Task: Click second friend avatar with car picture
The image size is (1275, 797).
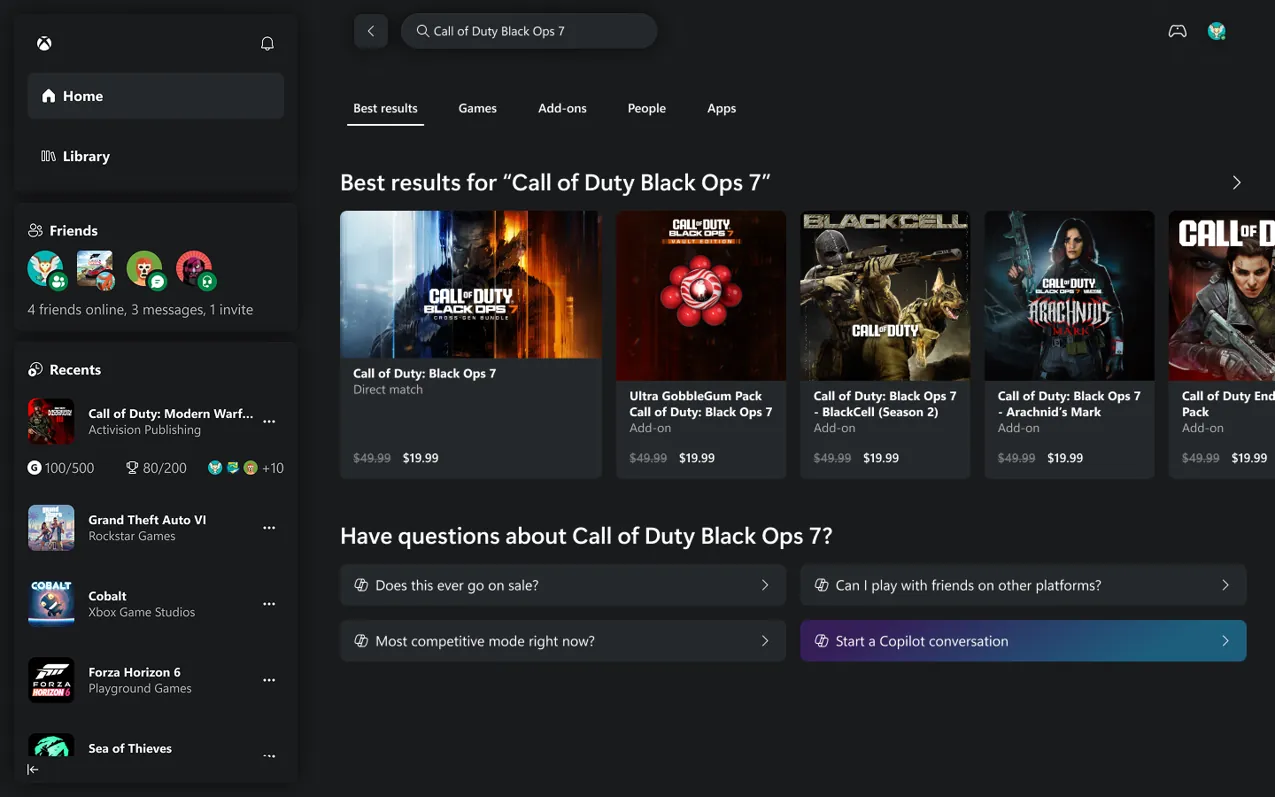Action: pyautogui.click(x=96, y=269)
